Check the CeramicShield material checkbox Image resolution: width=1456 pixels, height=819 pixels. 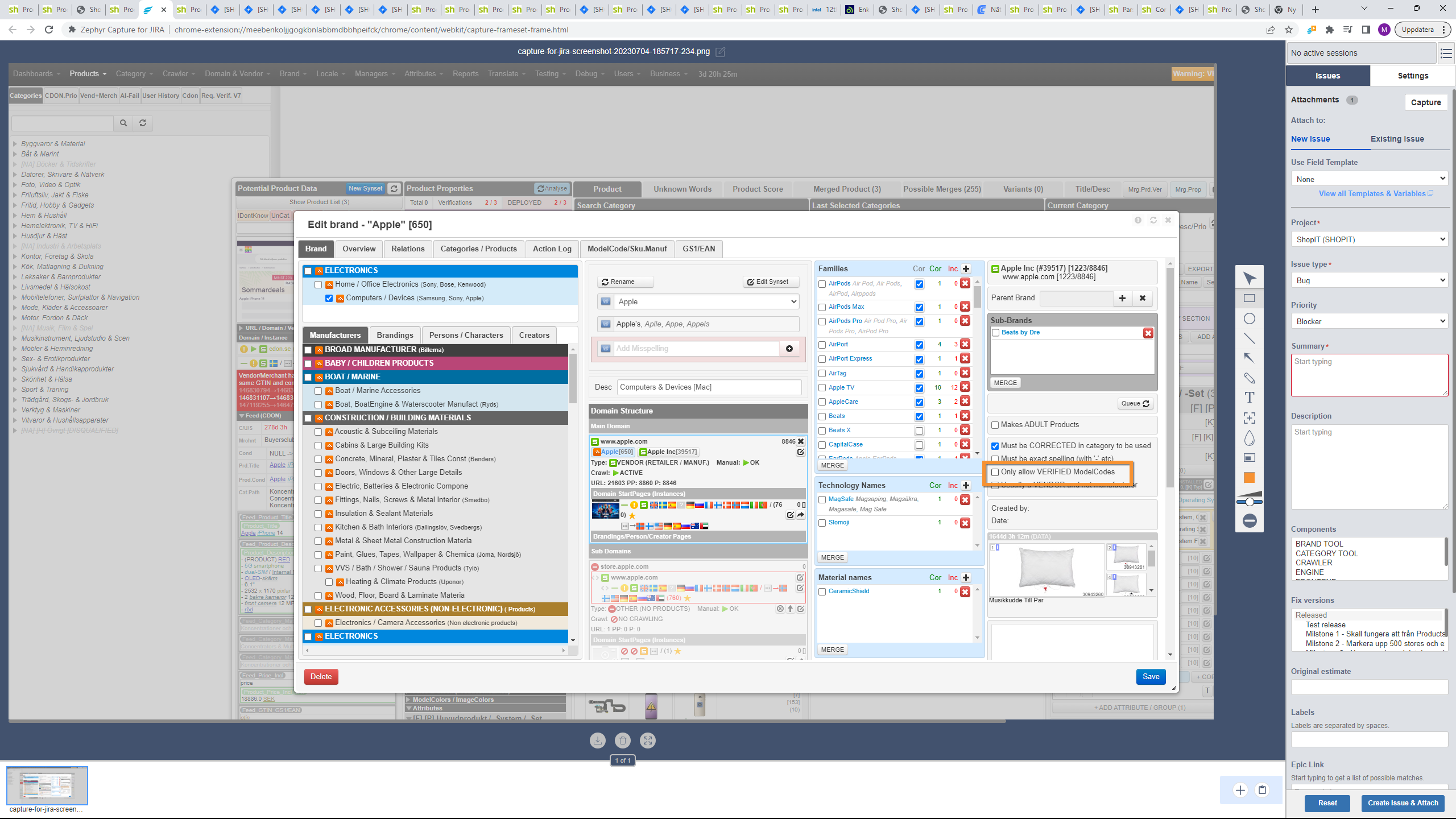(822, 591)
